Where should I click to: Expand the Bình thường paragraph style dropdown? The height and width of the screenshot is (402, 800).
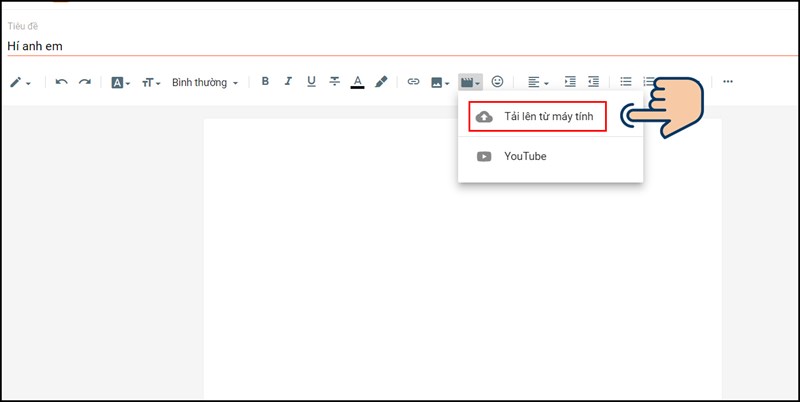tap(205, 82)
